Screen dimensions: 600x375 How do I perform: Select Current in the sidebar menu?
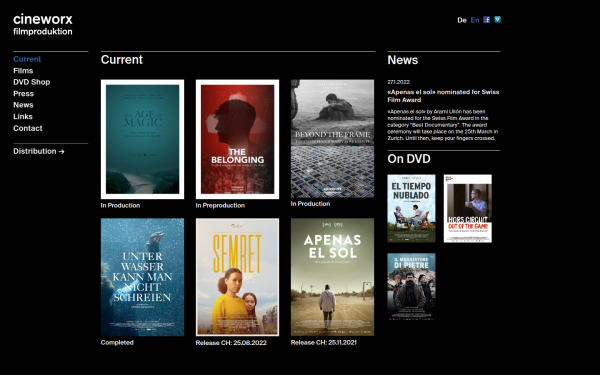(27, 59)
